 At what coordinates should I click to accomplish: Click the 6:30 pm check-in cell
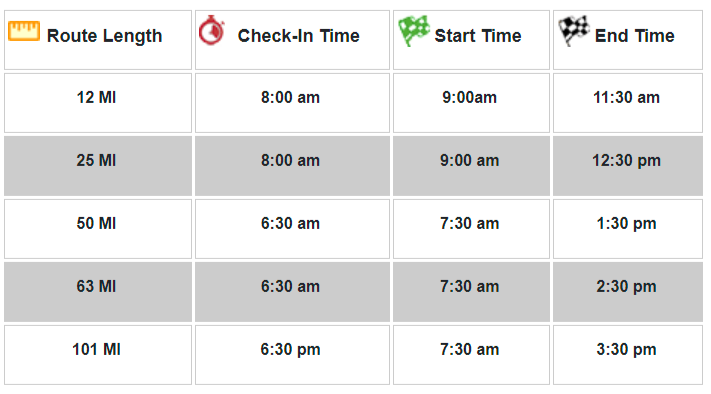(x=292, y=355)
